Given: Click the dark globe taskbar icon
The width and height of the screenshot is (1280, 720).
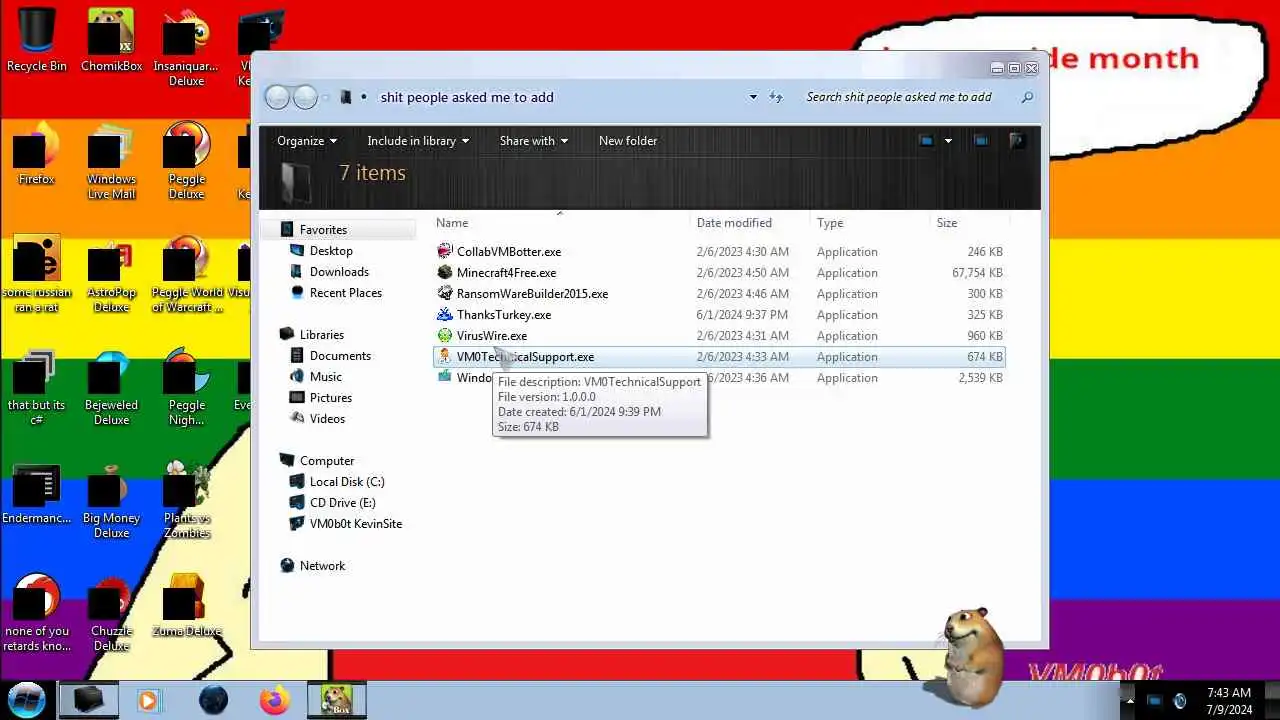Looking at the screenshot, I should point(213,700).
